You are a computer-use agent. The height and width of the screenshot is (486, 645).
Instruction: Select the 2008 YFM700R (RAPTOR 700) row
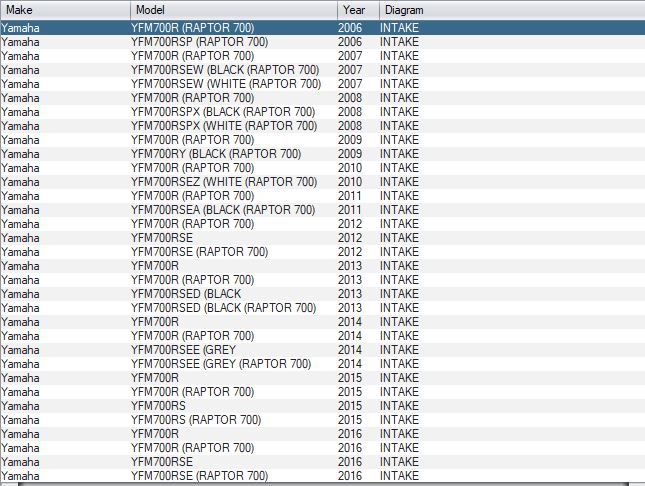[322, 98]
